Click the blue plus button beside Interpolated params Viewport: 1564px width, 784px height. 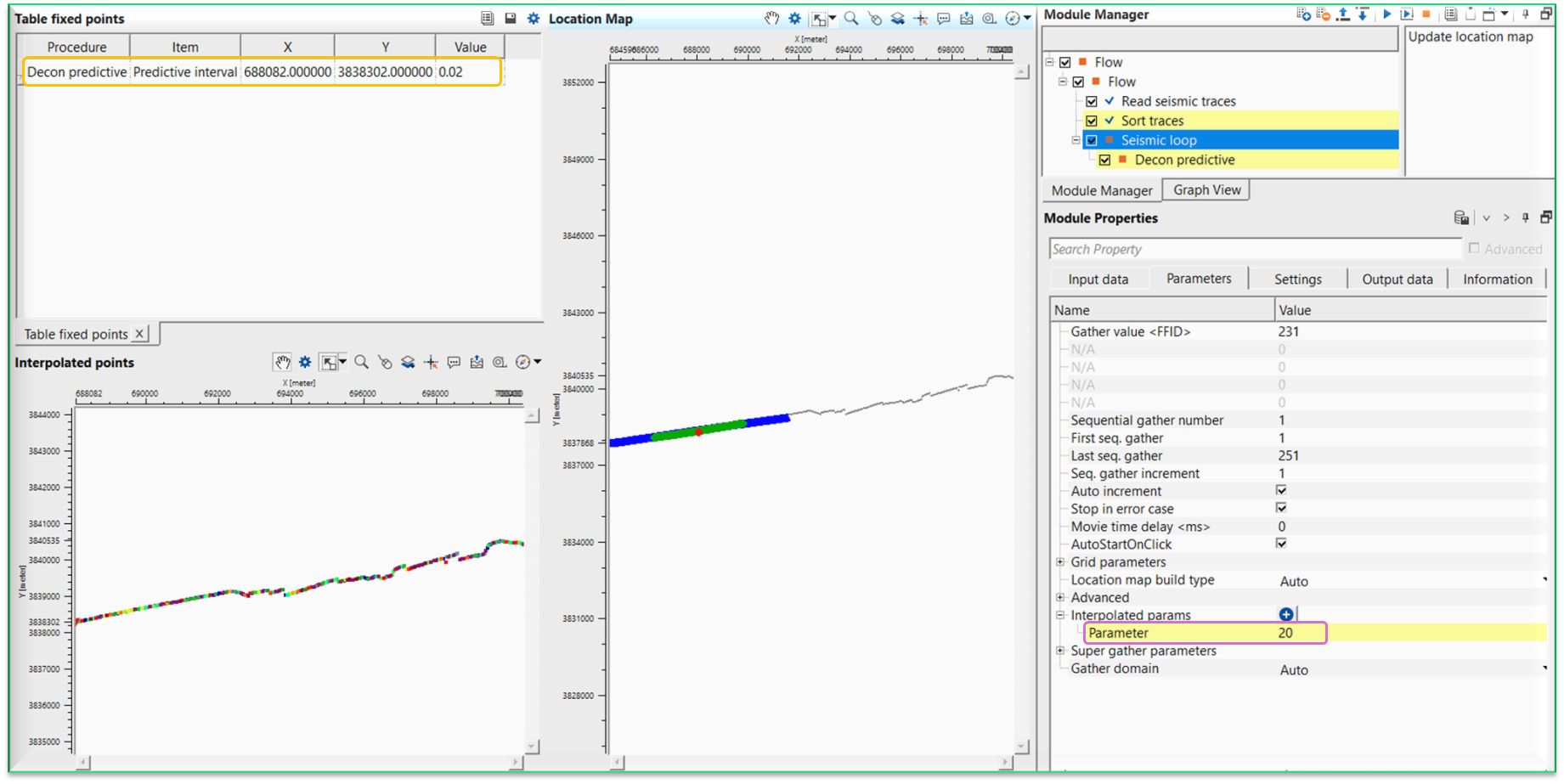click(1286, 615)
